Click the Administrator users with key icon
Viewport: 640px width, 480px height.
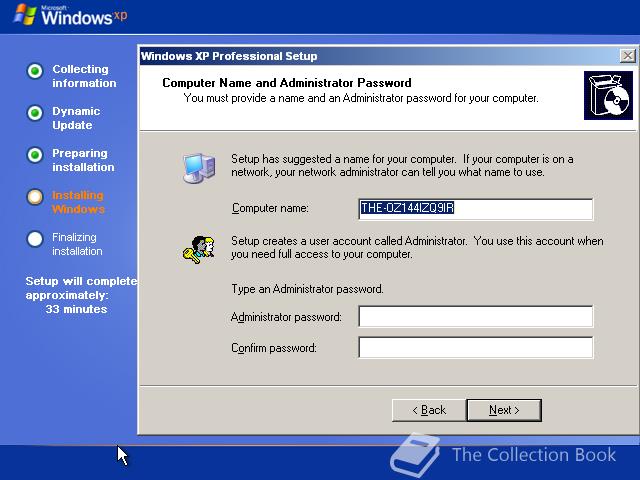199,249
